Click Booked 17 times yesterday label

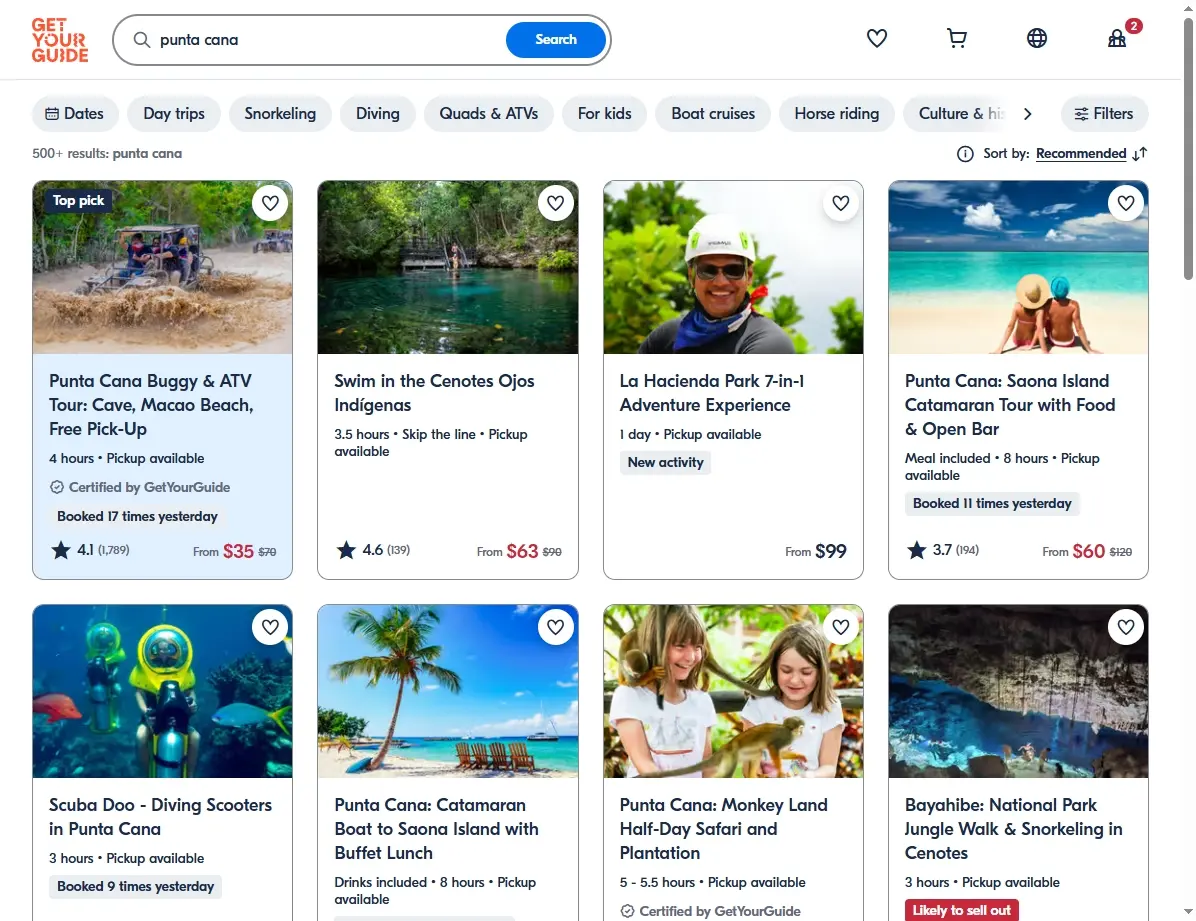tap(137, 517)
